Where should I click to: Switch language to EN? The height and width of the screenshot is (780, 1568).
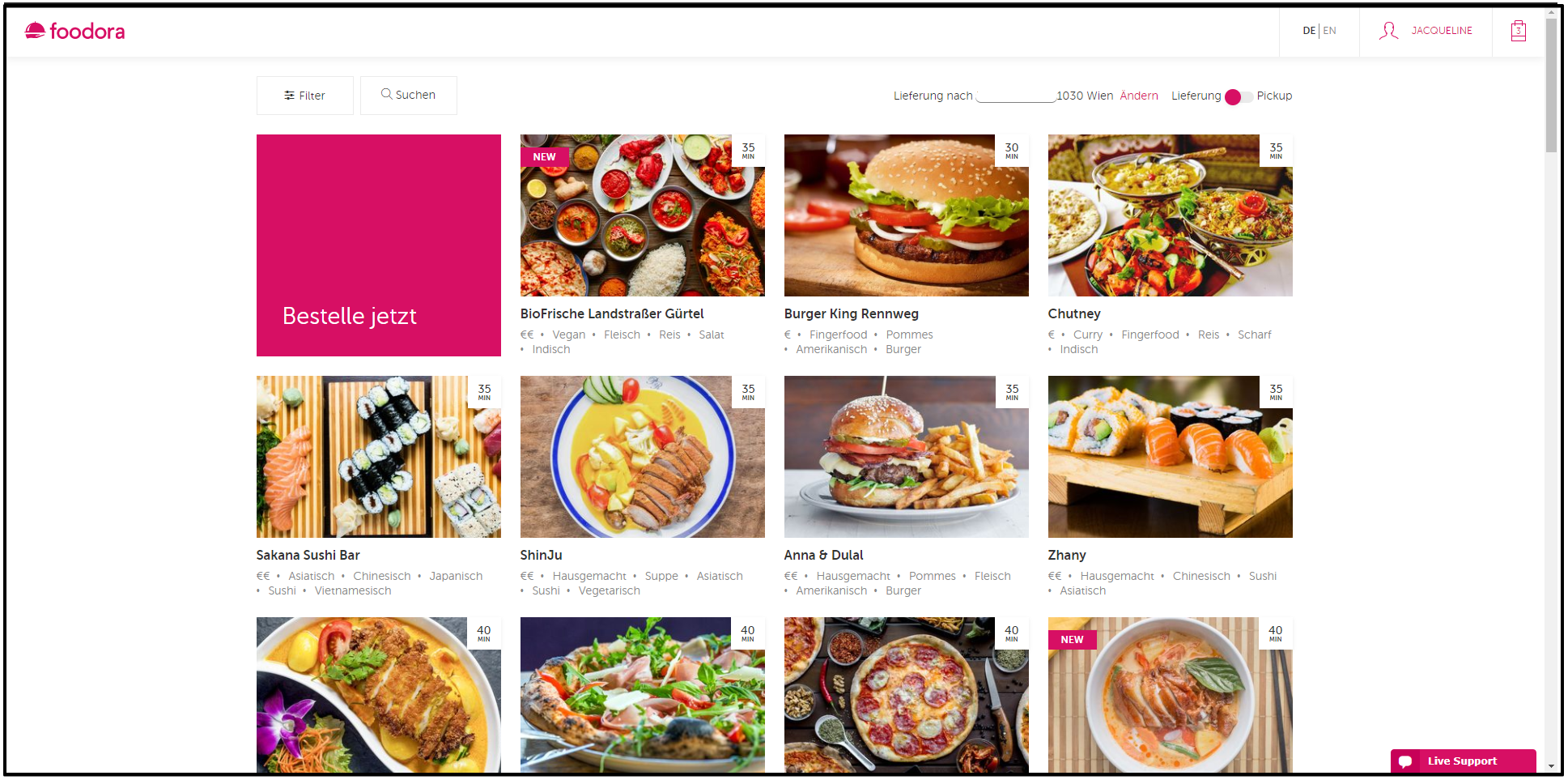[x=1329, y=31]
